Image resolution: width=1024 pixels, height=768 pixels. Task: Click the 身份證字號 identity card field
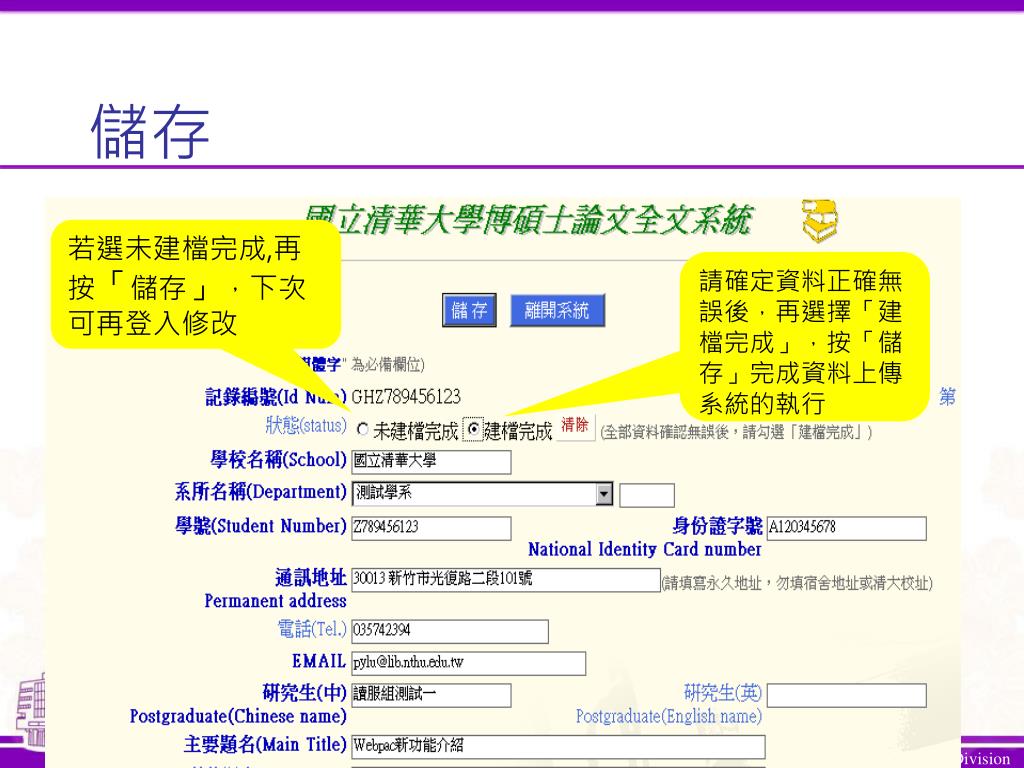coord(846,528)
